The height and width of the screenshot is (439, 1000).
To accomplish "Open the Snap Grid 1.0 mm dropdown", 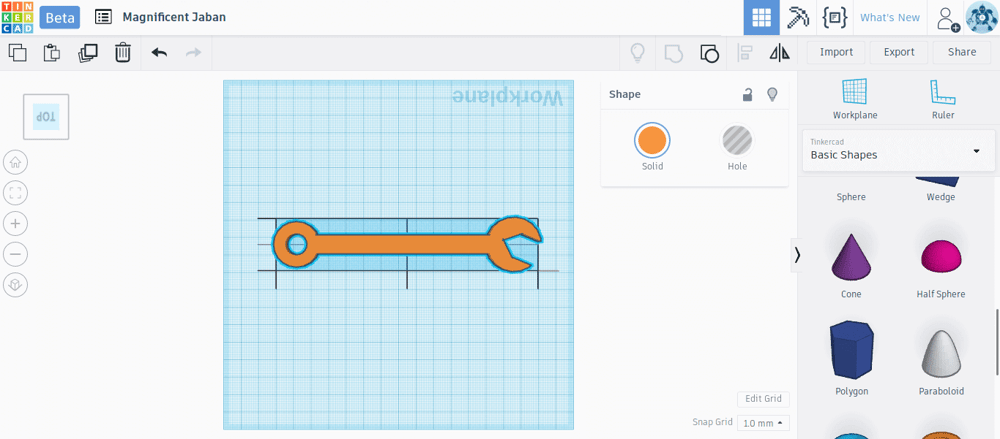I will [763, 422].
